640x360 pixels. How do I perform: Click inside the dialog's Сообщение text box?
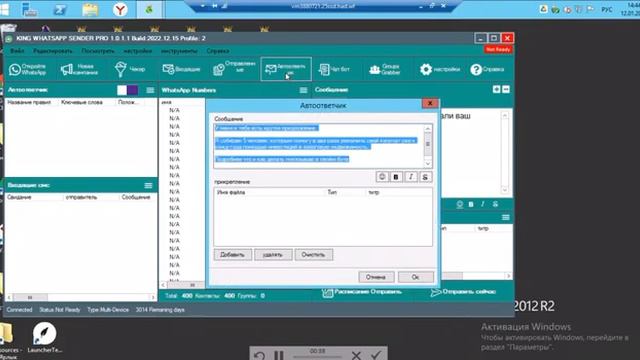point(319,146)
